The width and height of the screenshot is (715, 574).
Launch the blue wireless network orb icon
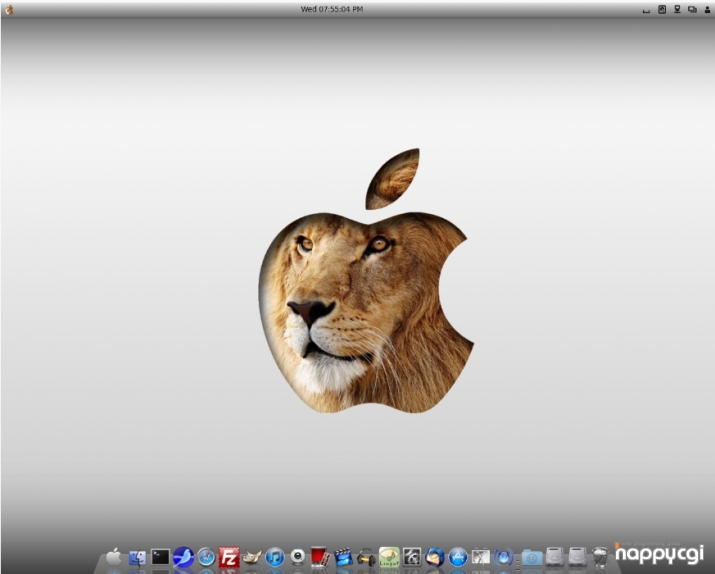(503, 557)
